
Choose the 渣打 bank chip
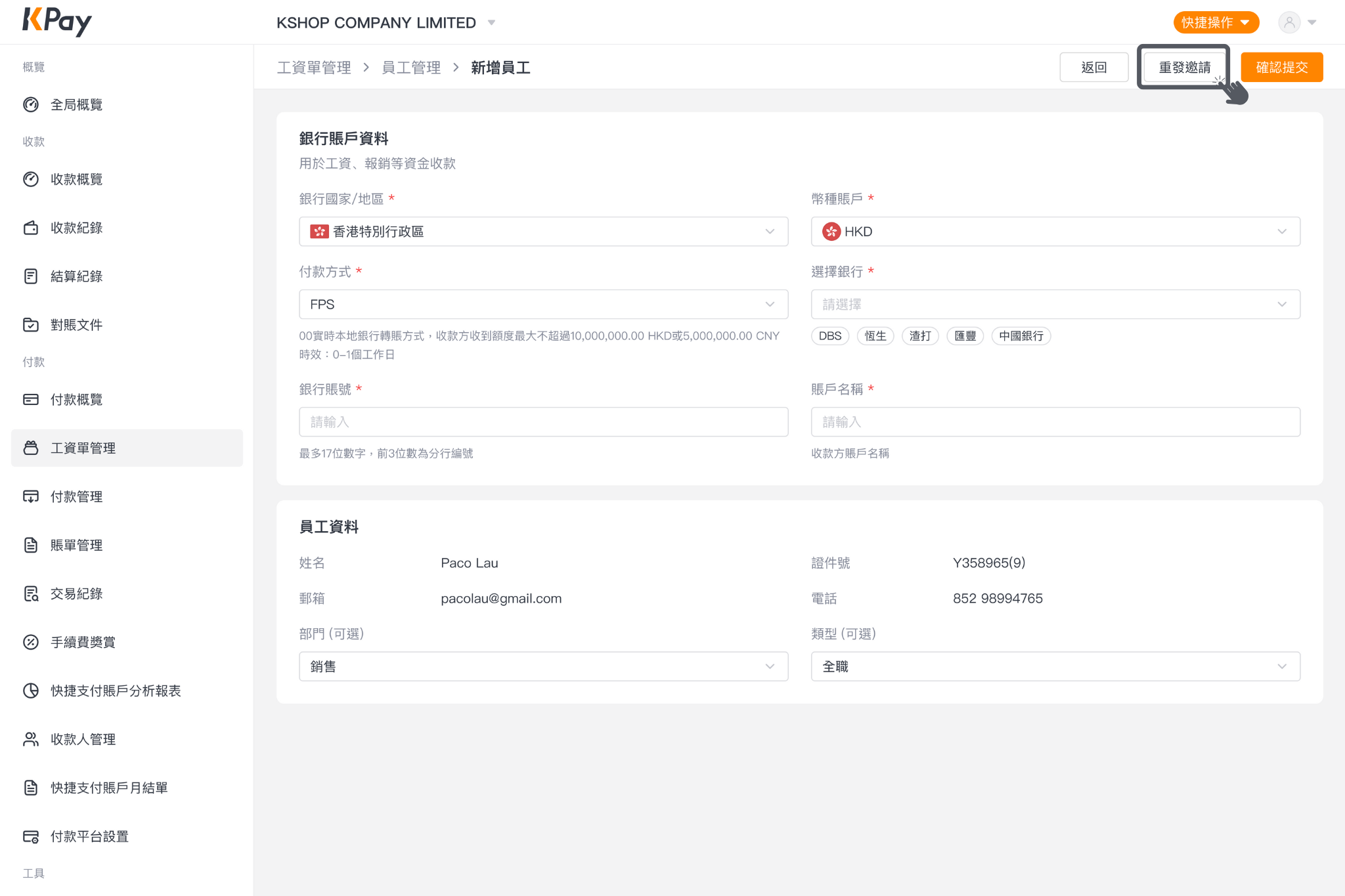(x=920, y=336)
